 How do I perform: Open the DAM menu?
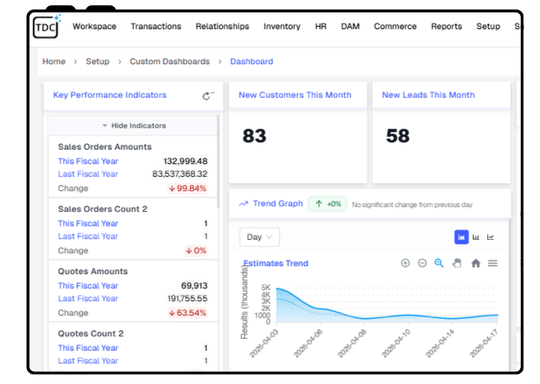[350, 26]
